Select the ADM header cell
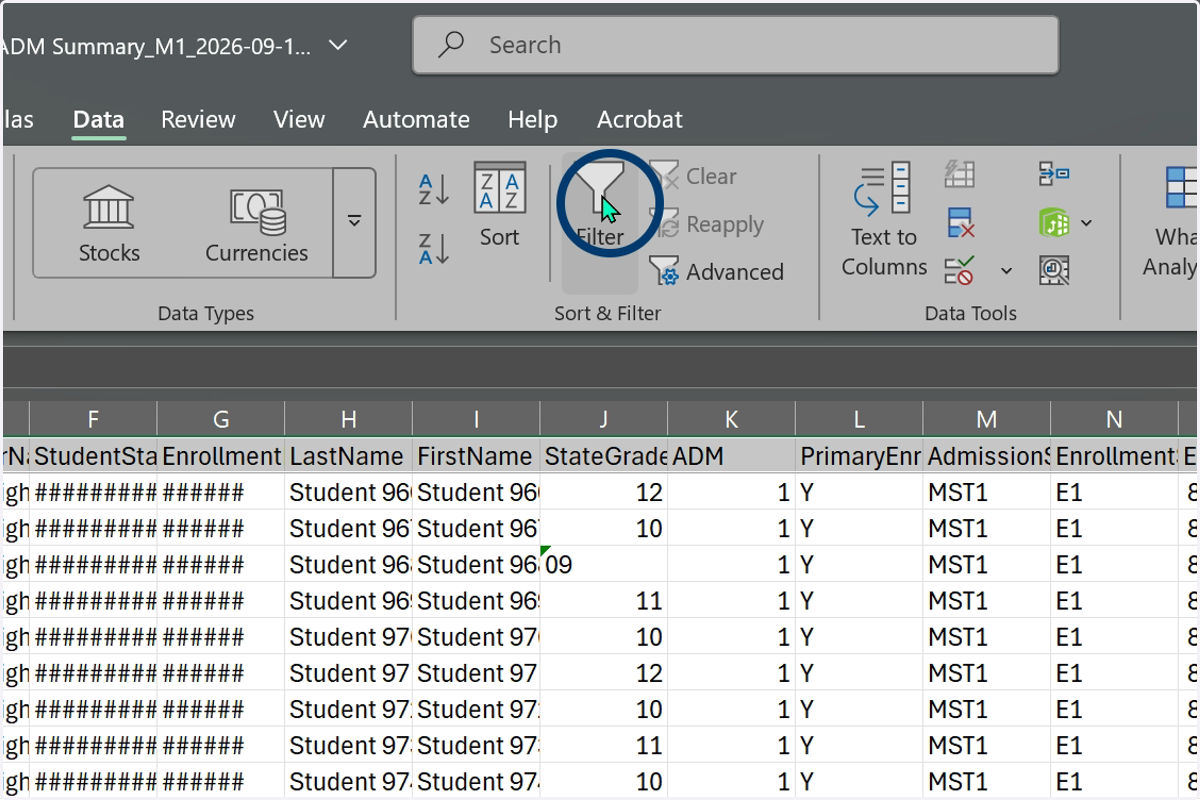Viewport: 1200px width, 800px height. [x=731, y=456]
